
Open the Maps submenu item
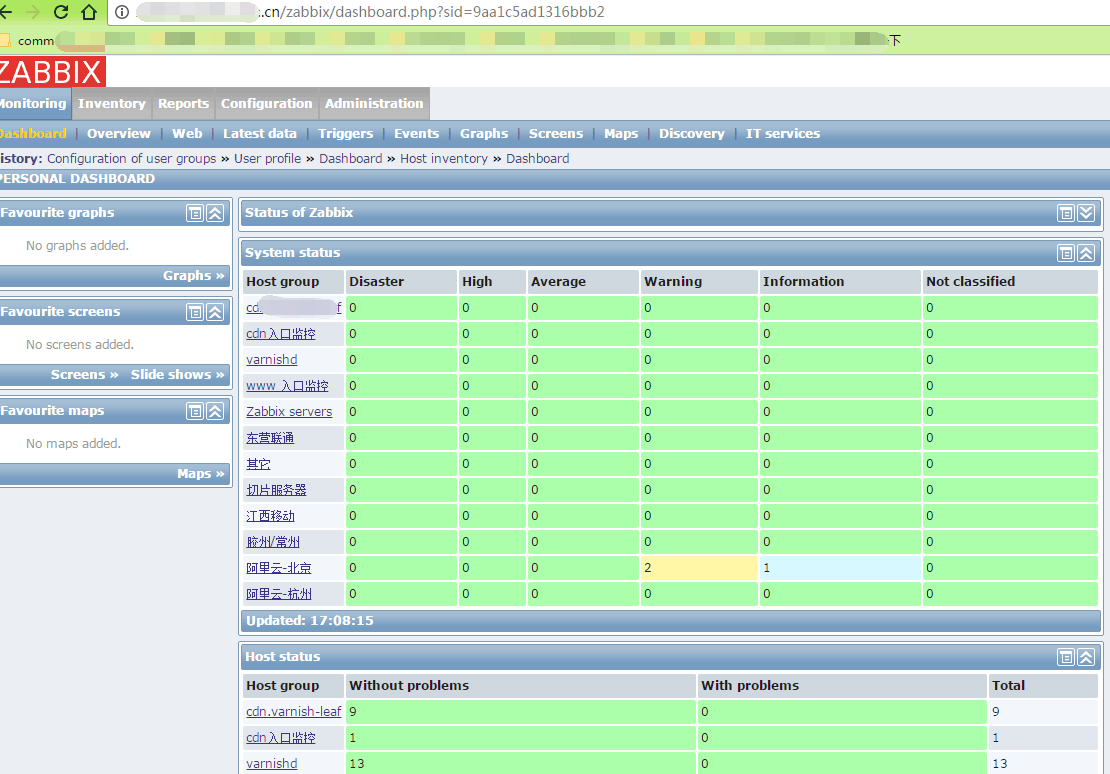pyautogui.click(x=621, y=134)
